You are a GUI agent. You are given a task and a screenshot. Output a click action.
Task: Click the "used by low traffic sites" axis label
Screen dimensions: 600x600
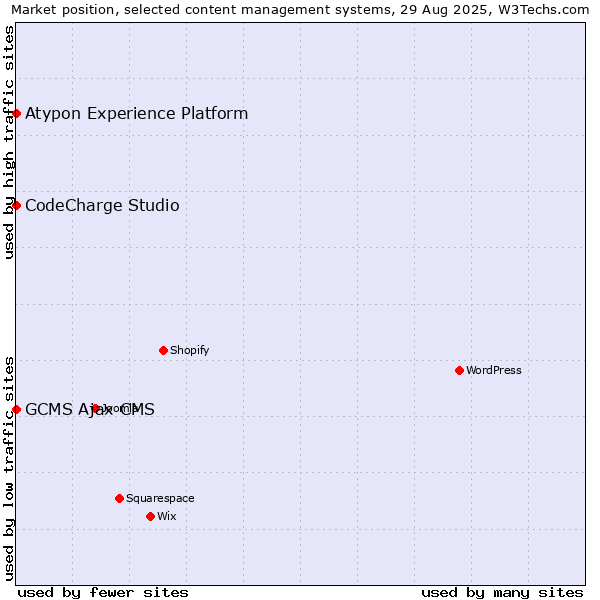[8, 469]
